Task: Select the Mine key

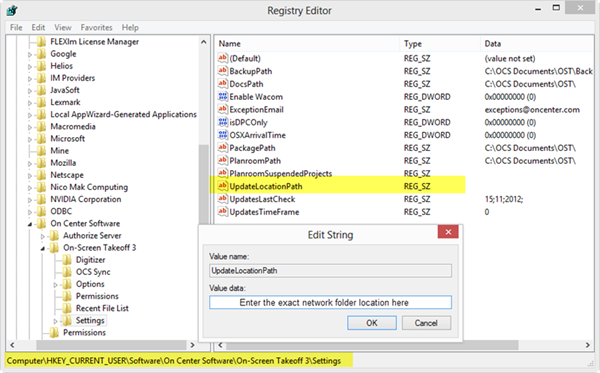Action: pos(60,151)
